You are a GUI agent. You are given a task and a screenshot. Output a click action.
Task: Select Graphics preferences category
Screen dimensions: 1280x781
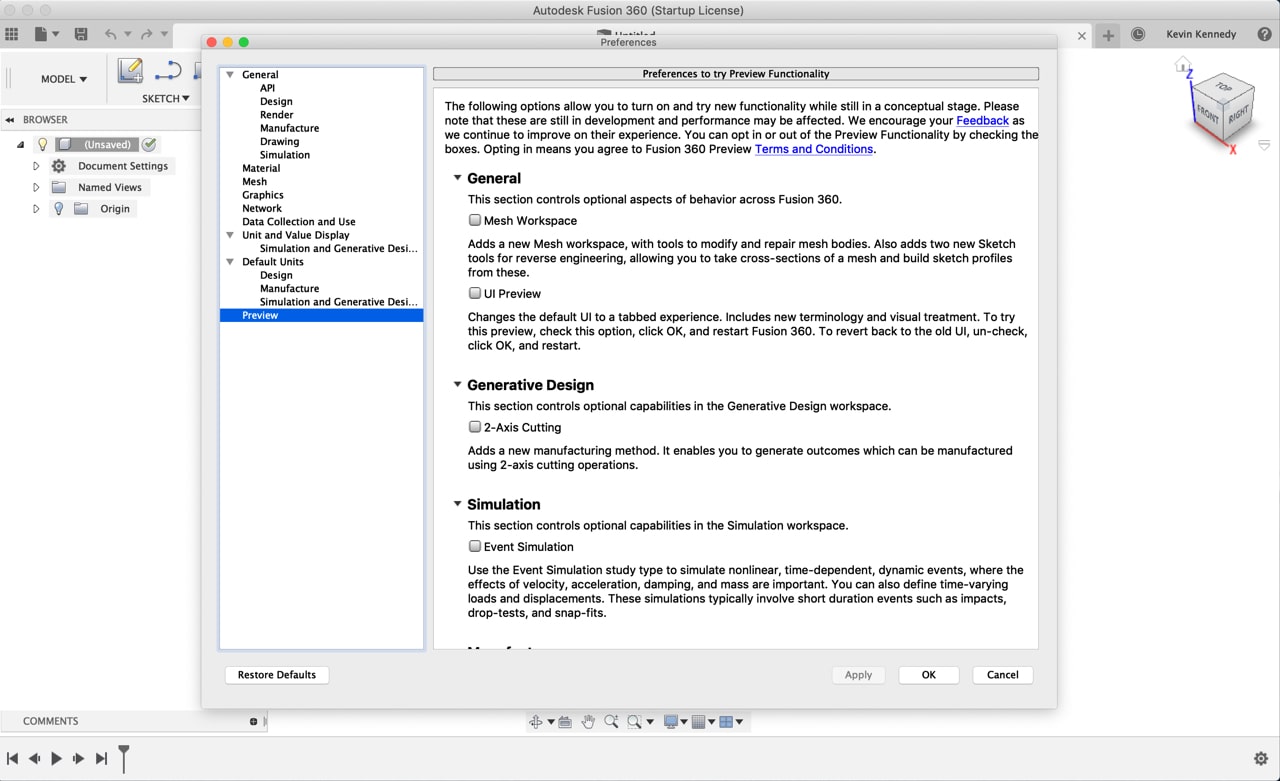[263, 195]
